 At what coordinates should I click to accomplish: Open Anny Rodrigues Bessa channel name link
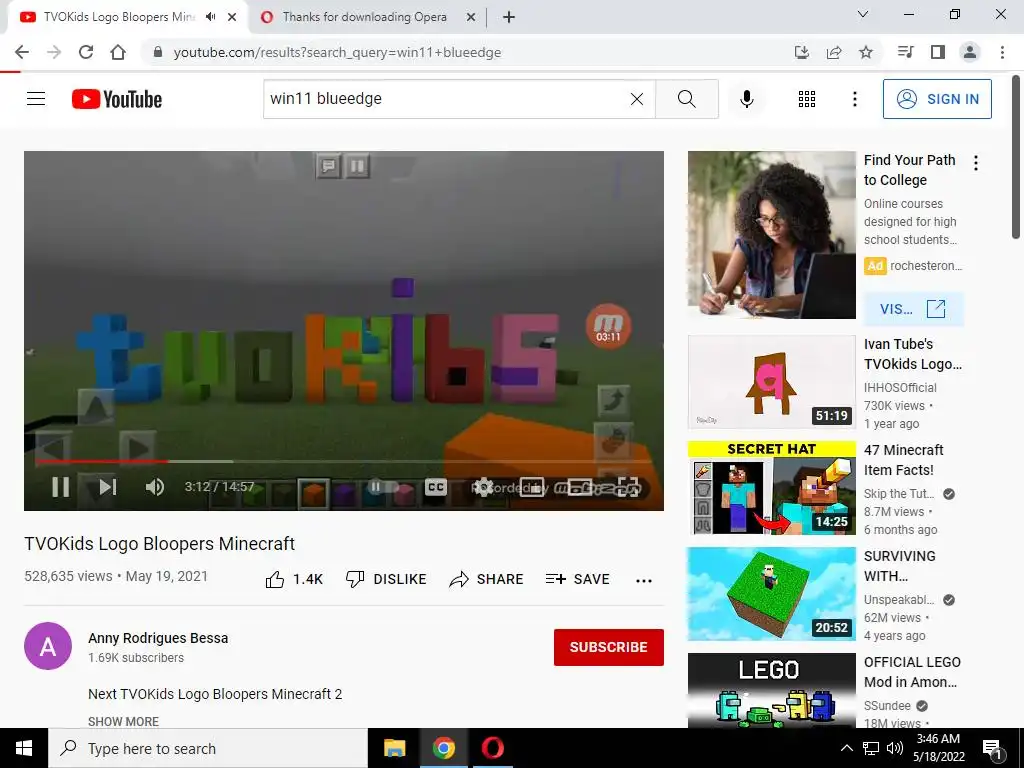point(158,638)
